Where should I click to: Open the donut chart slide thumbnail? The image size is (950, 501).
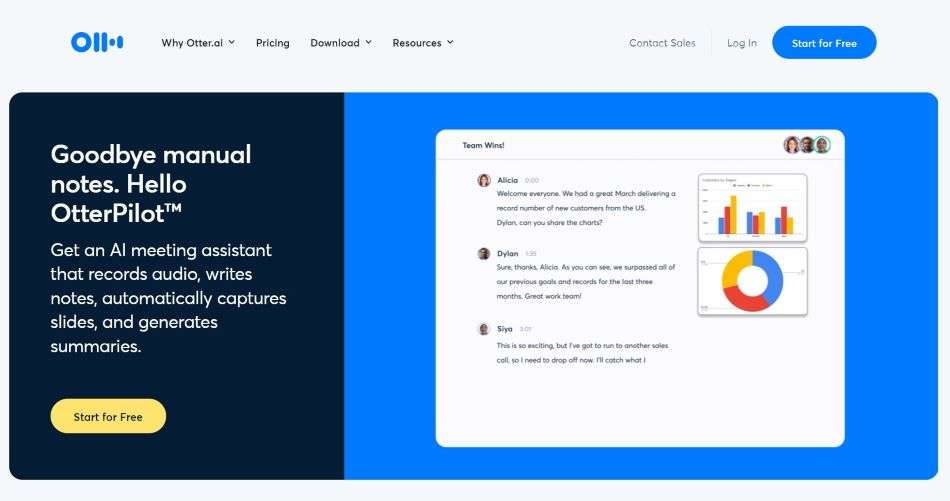[752, 282]
